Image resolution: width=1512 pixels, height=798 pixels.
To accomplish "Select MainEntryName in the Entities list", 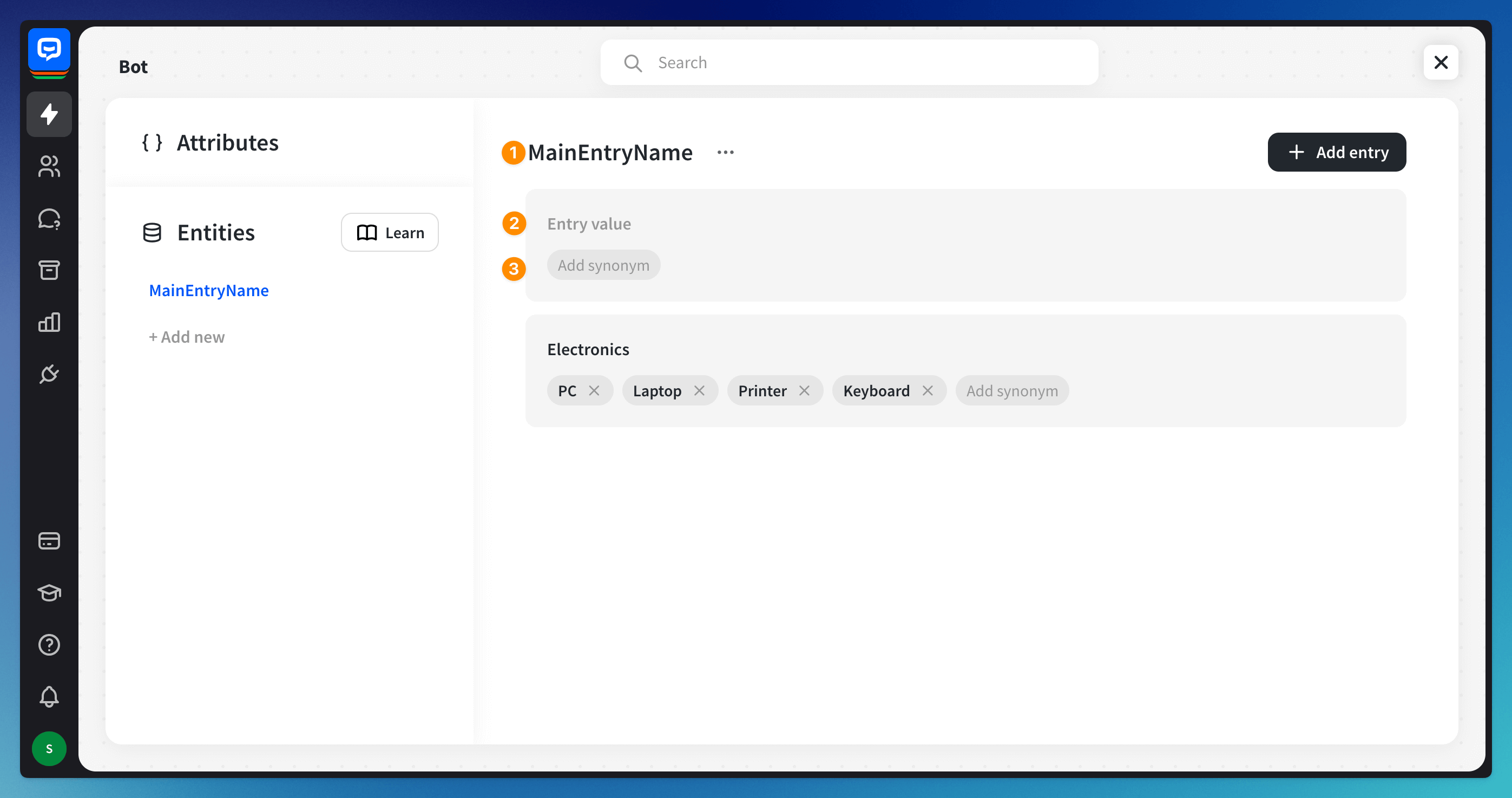I will click(x=208, y=290).
